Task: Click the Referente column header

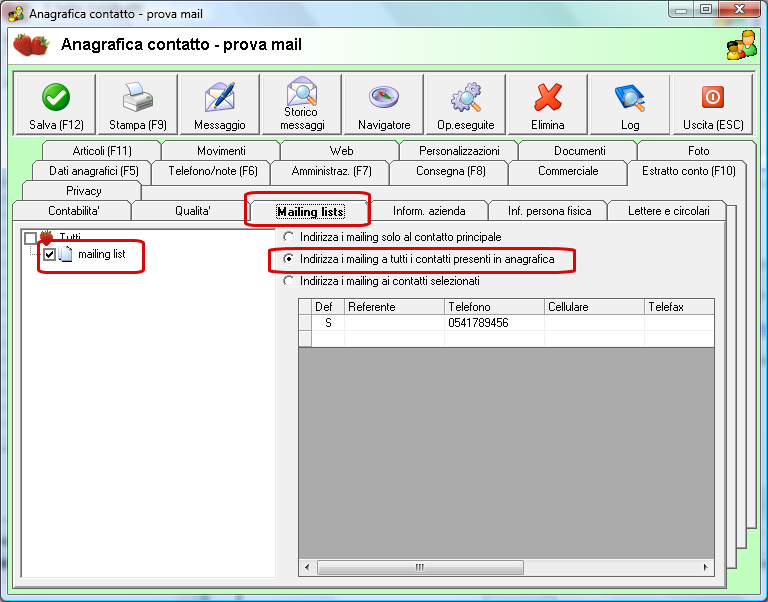Action: pyautogui.click(x=394, y=307)
